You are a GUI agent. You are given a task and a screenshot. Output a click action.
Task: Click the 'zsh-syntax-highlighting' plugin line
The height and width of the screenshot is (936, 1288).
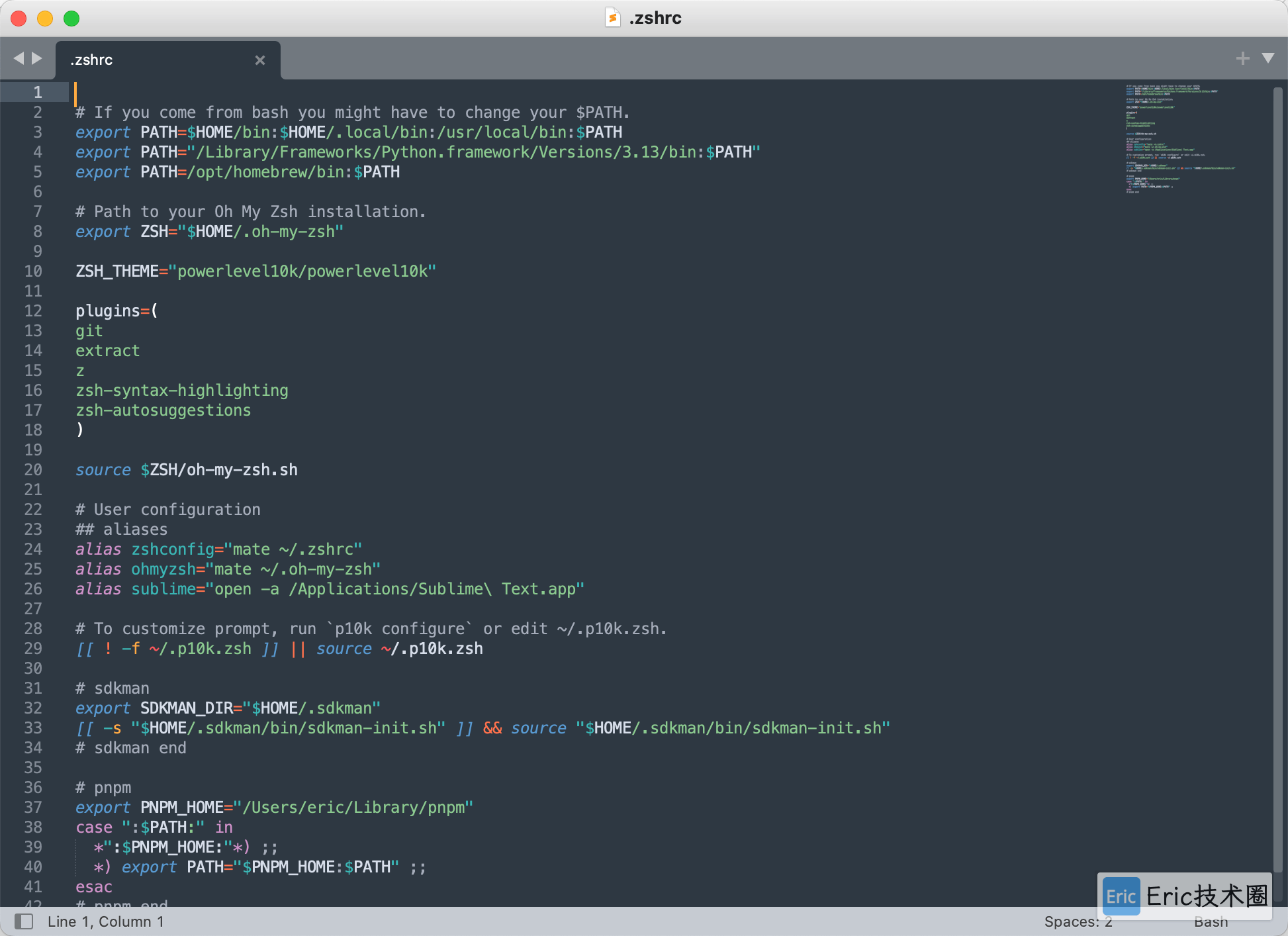pyautogui.click(x=182, y=390)
